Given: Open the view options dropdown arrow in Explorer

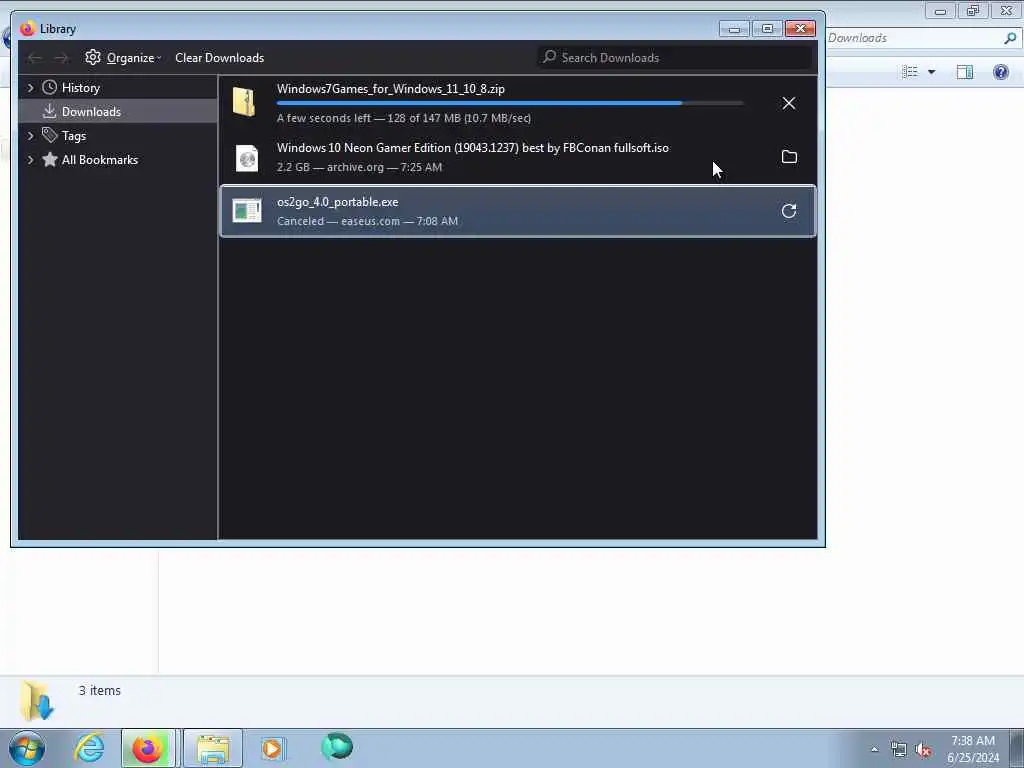Looking at the screenshot, I should tap(931, 72).
